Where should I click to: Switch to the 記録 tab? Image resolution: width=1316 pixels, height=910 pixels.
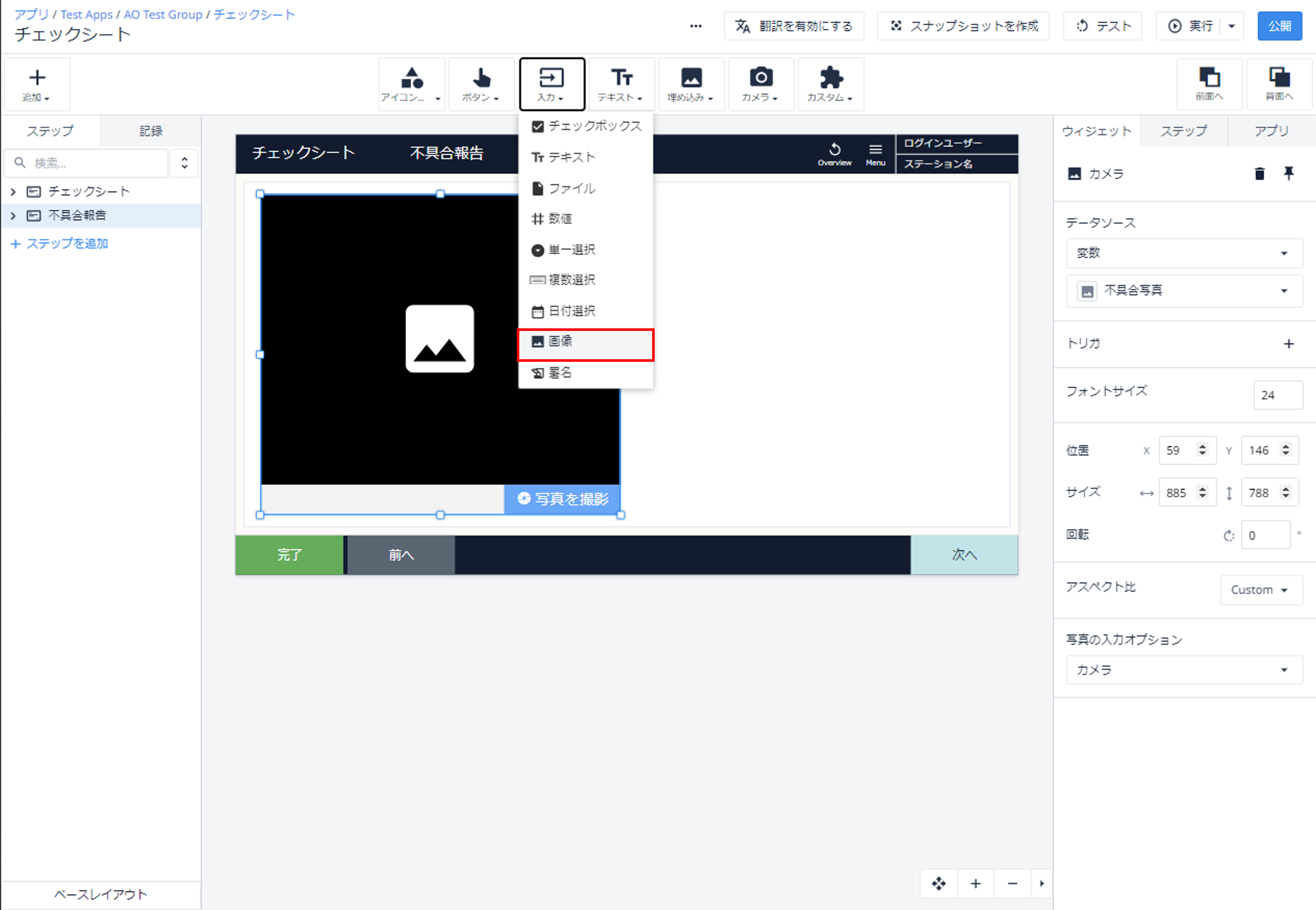click(x=151, y=131)
